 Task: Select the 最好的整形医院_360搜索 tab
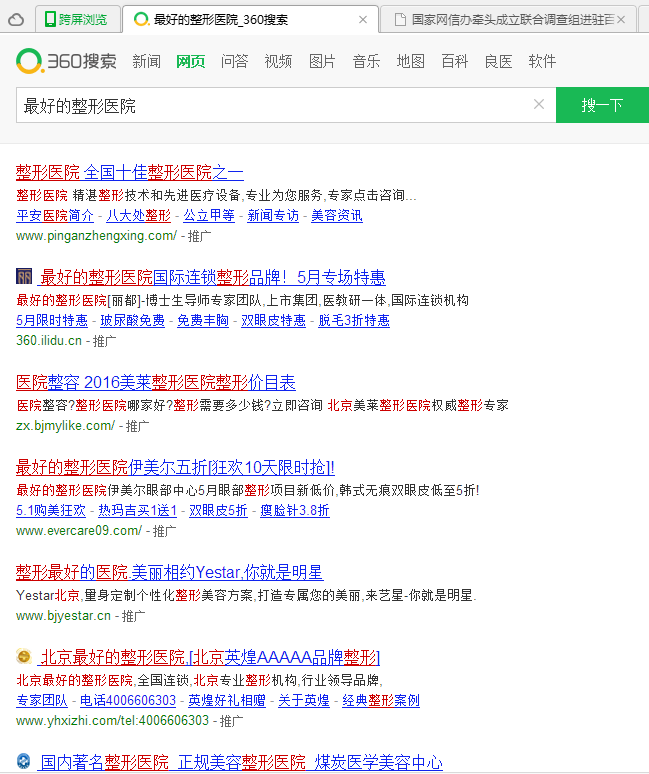[x=250, y=19]
